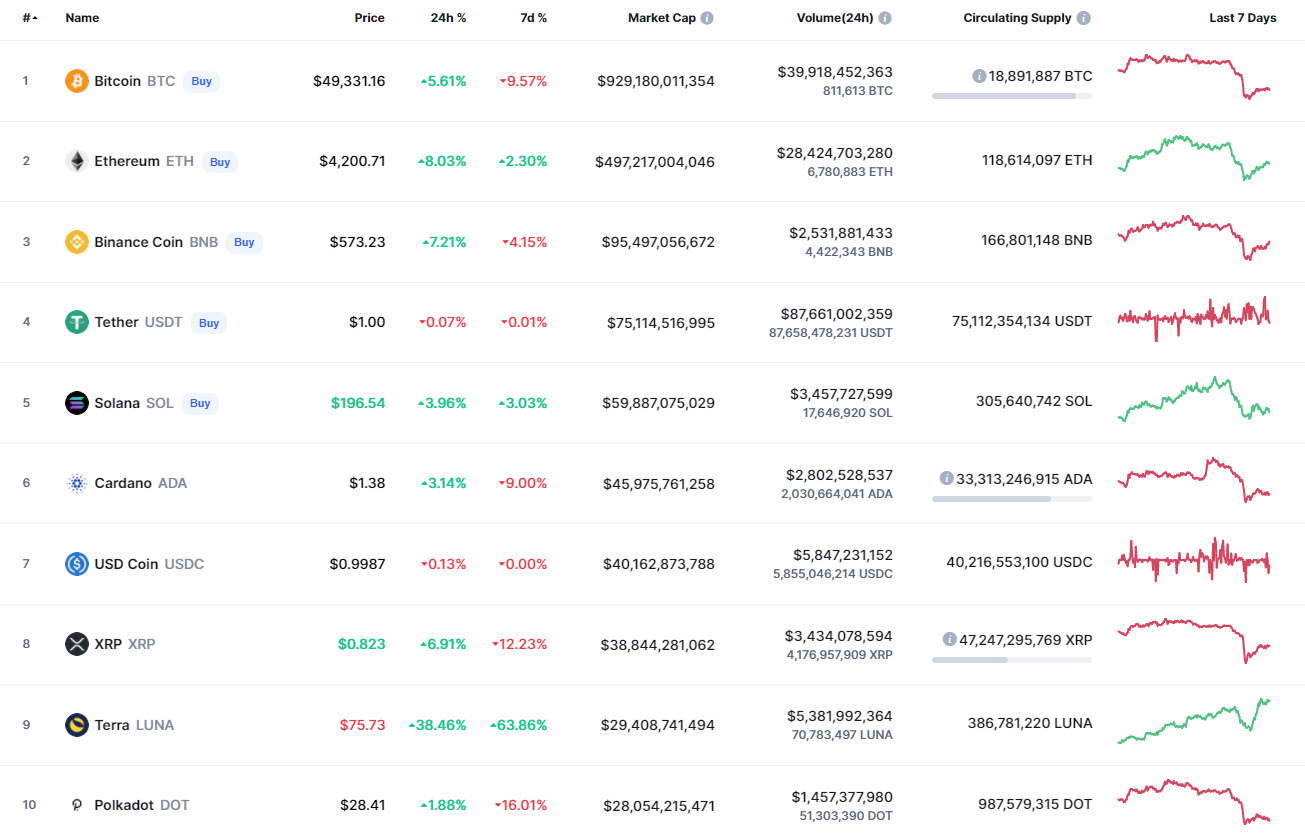Click the Ethereum coin logo icon

(77, 161)
